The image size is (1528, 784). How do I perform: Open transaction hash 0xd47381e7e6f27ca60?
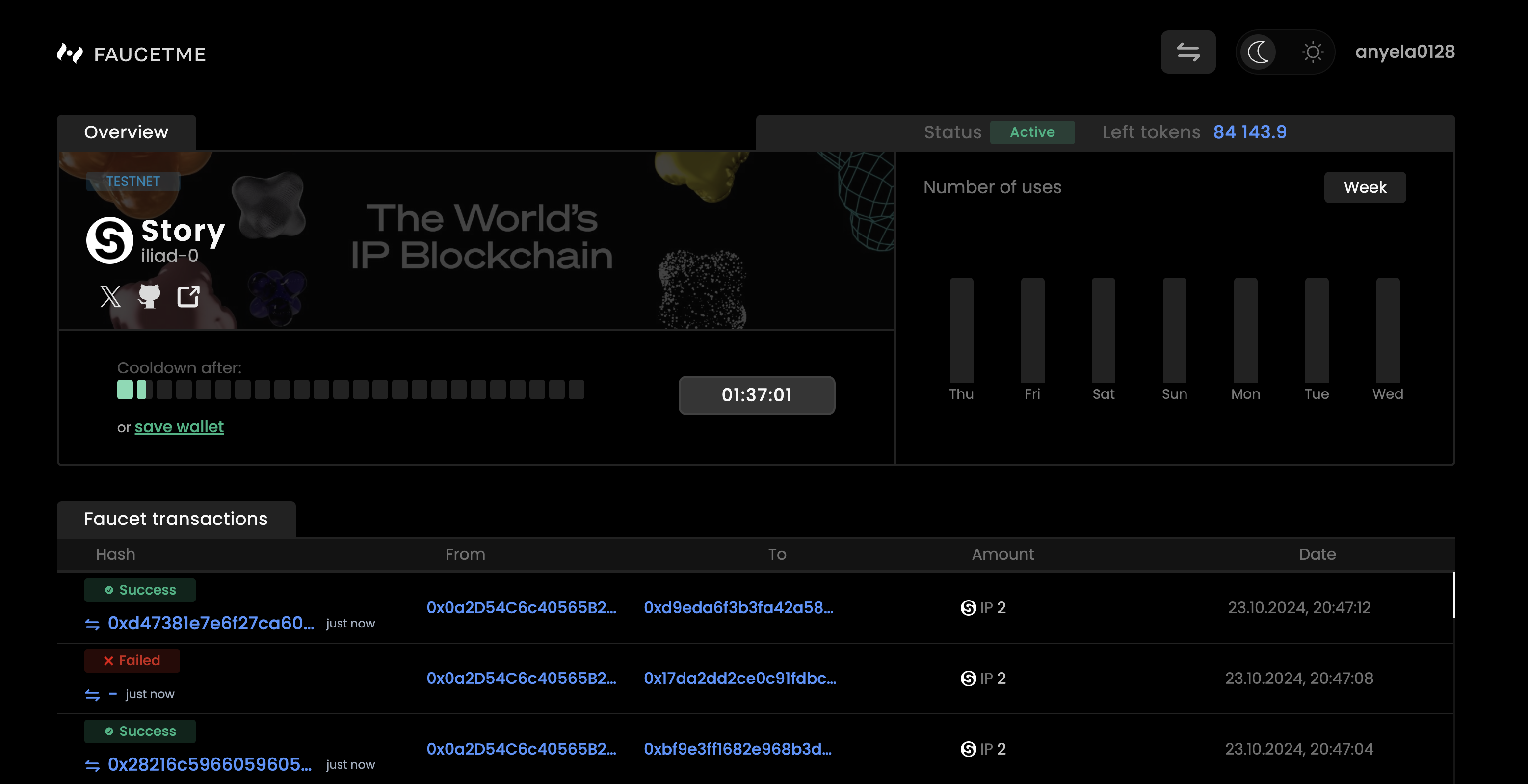pyautogui.click(x=211, y=623)
